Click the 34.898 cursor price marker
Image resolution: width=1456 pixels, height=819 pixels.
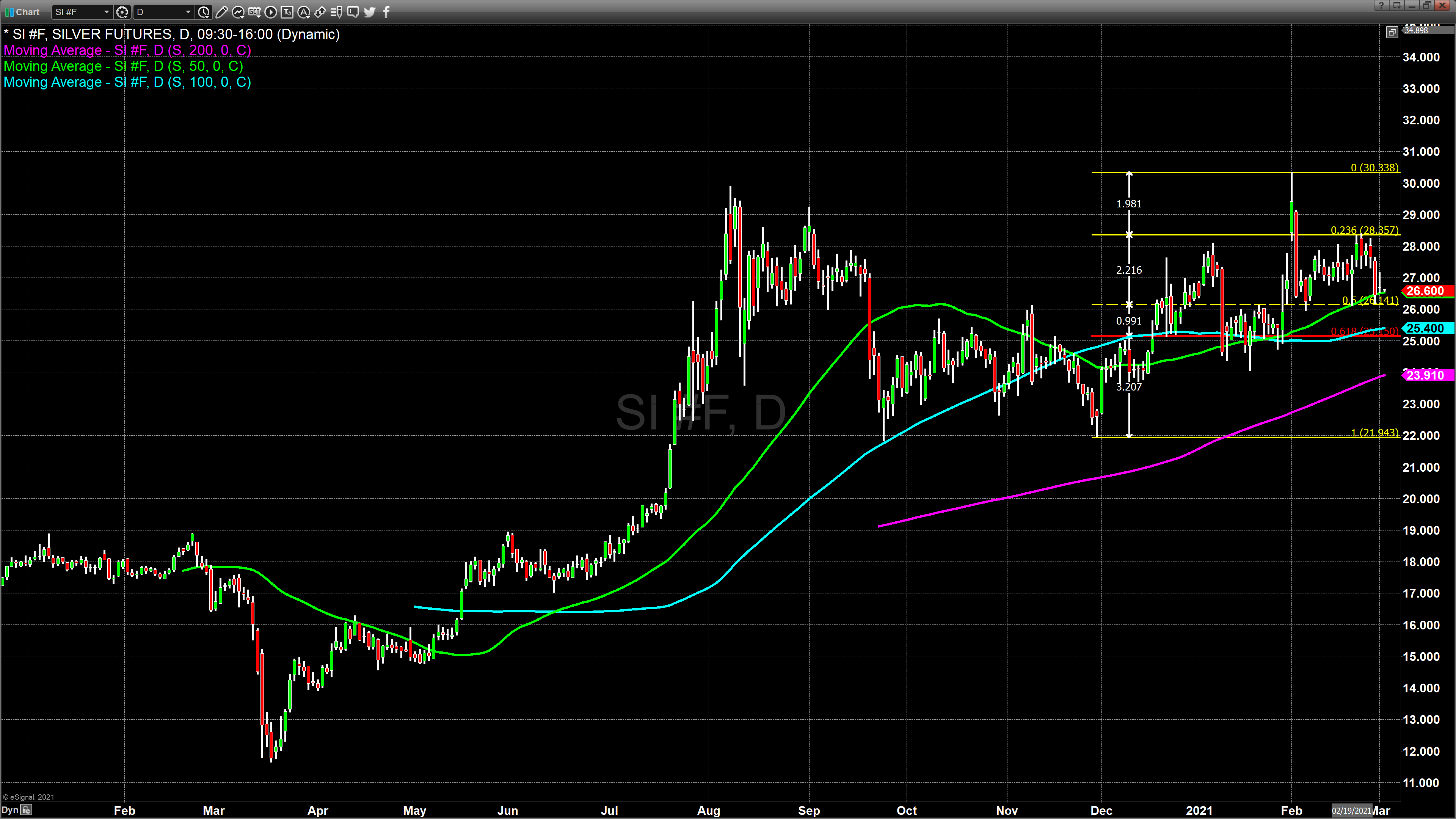tap(1428, 30)
